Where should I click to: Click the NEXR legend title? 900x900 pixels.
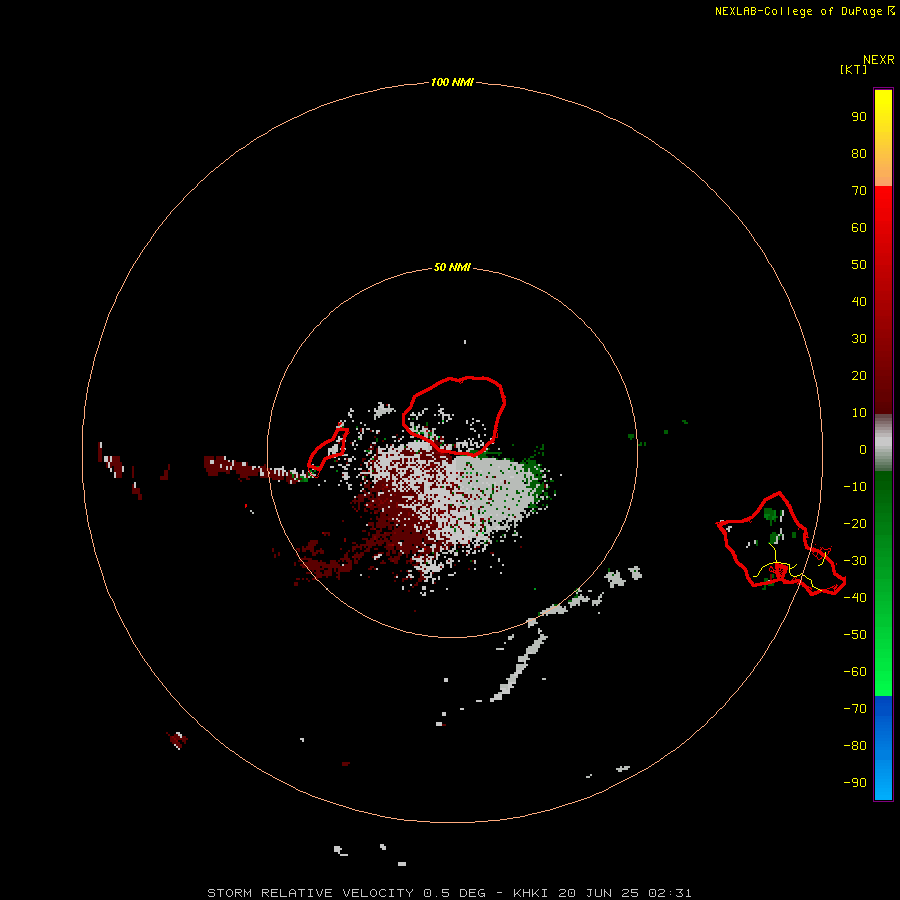coord(878,60)
